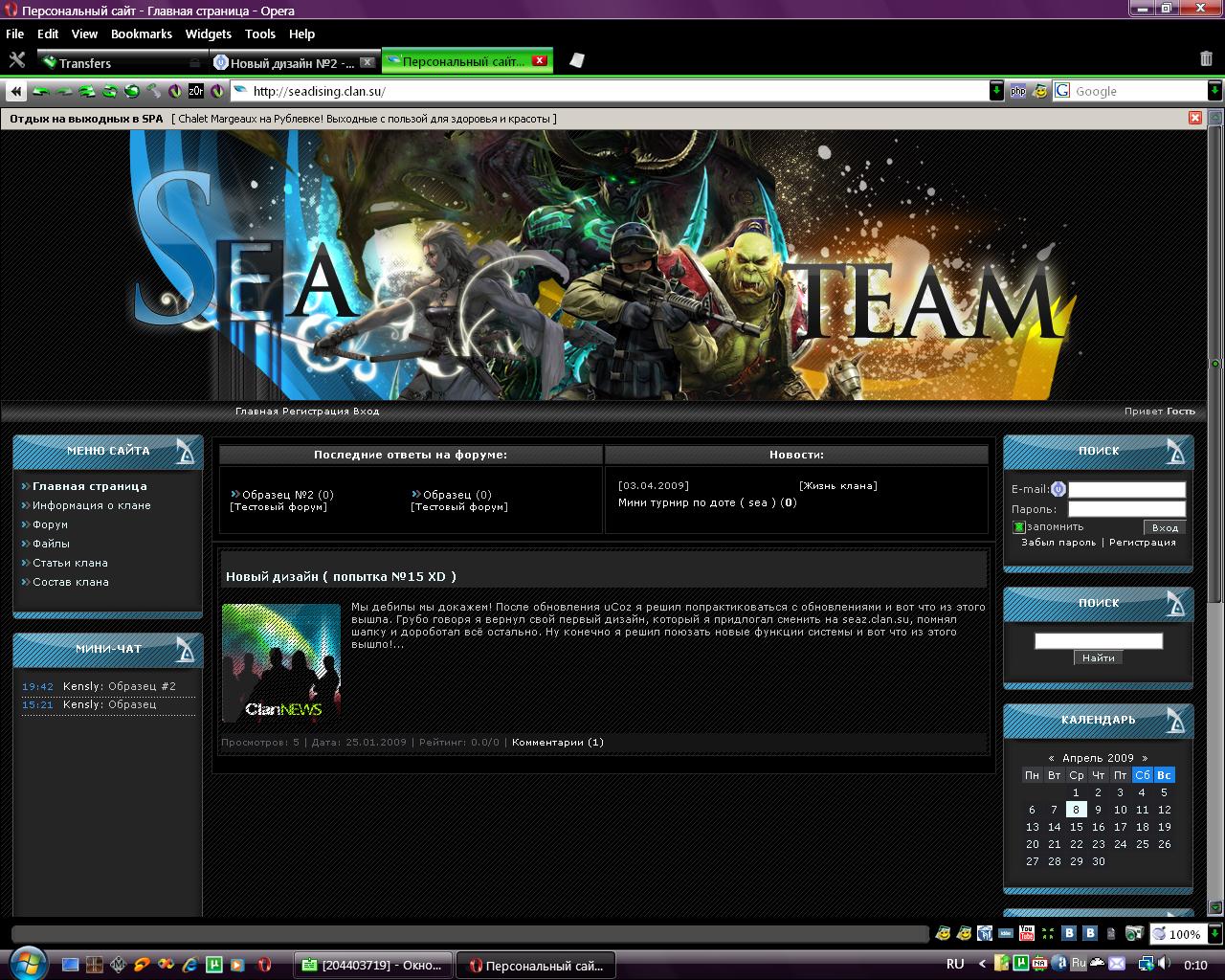Open Форум link in site menu

click(x=50, y=524)
